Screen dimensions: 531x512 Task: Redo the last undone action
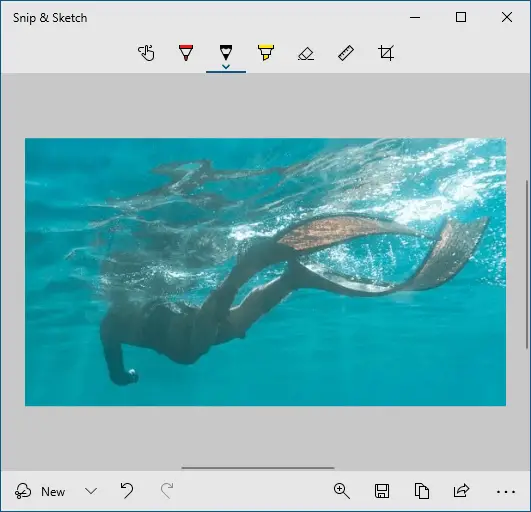pyautogui.click(x=167, y=491)
